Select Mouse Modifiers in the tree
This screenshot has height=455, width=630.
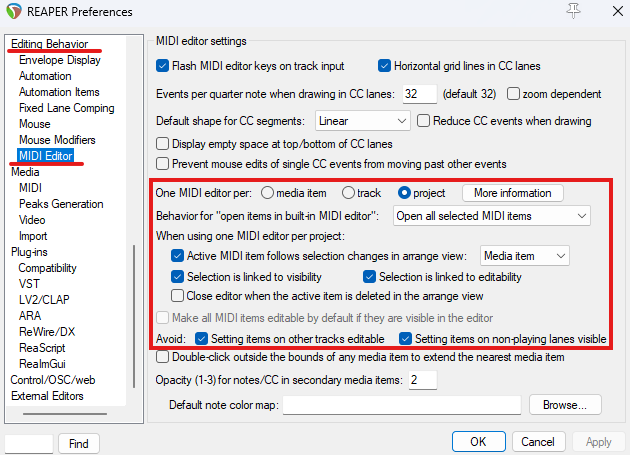(x=57, y=140)
